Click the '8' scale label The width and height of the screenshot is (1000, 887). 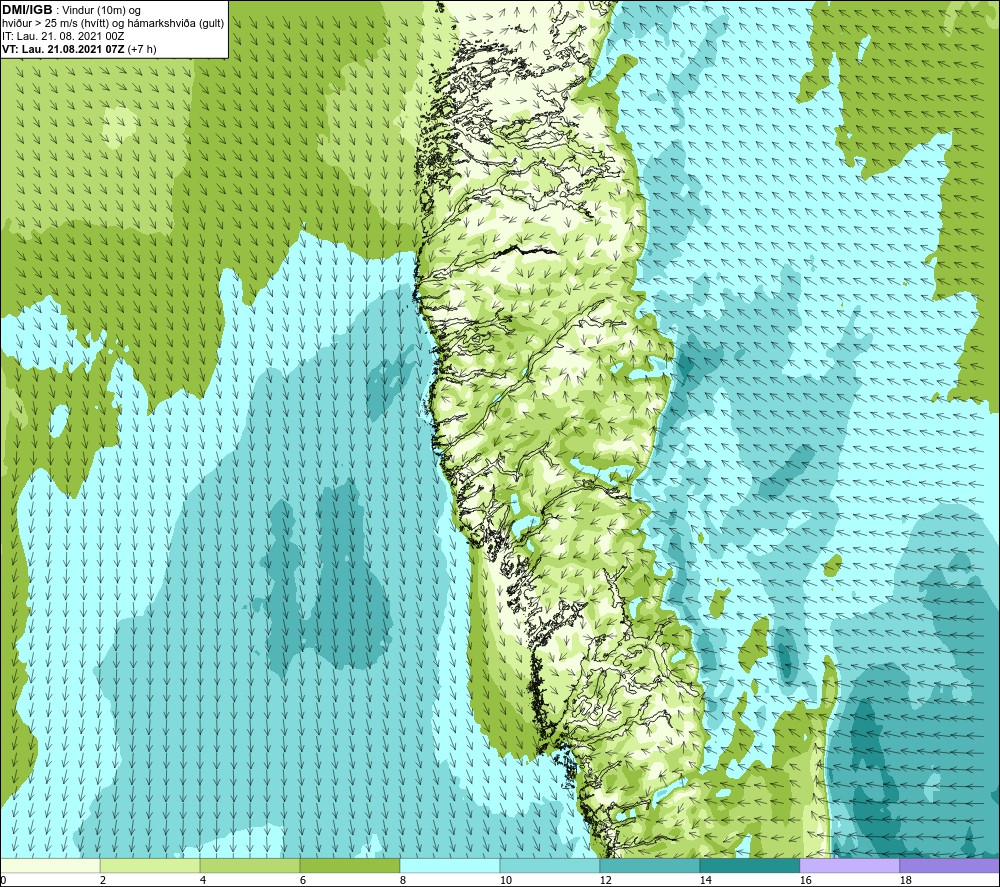403,881
